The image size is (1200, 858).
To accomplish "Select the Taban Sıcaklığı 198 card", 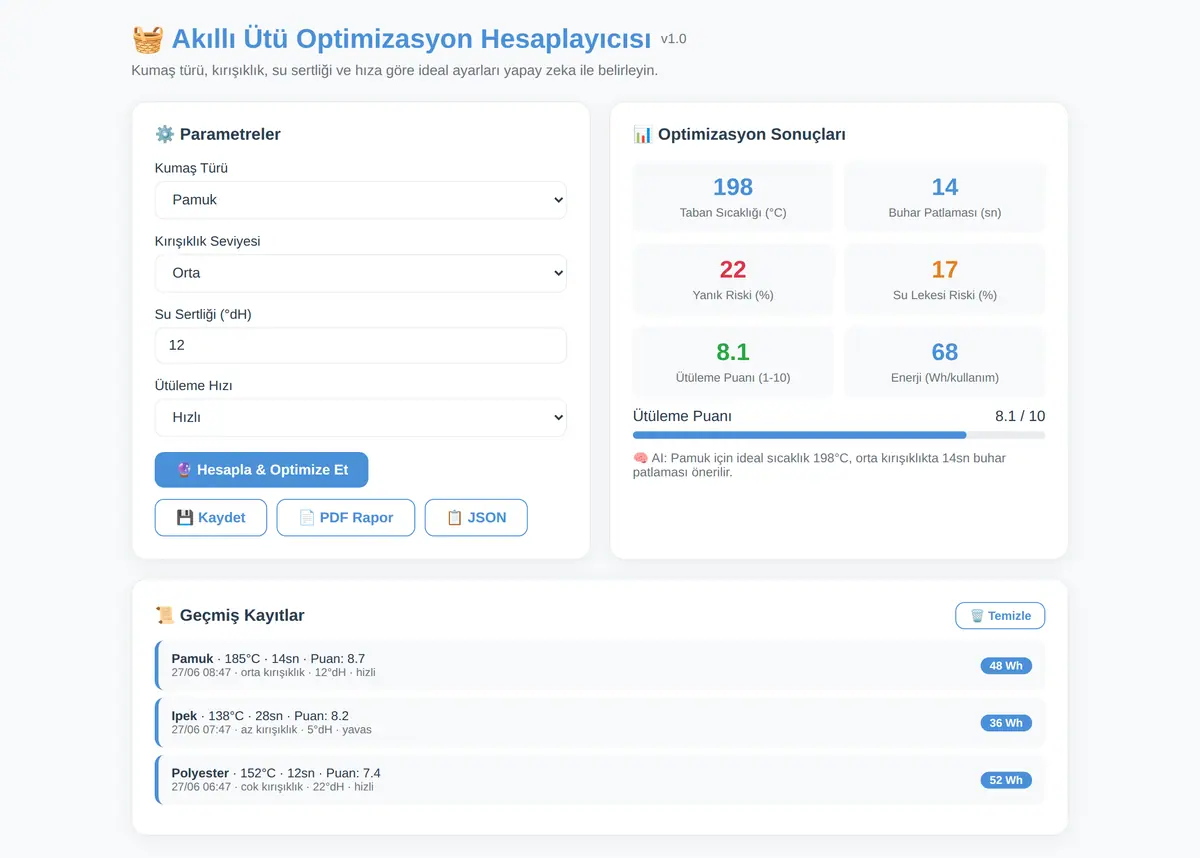I will coord(733,198).
